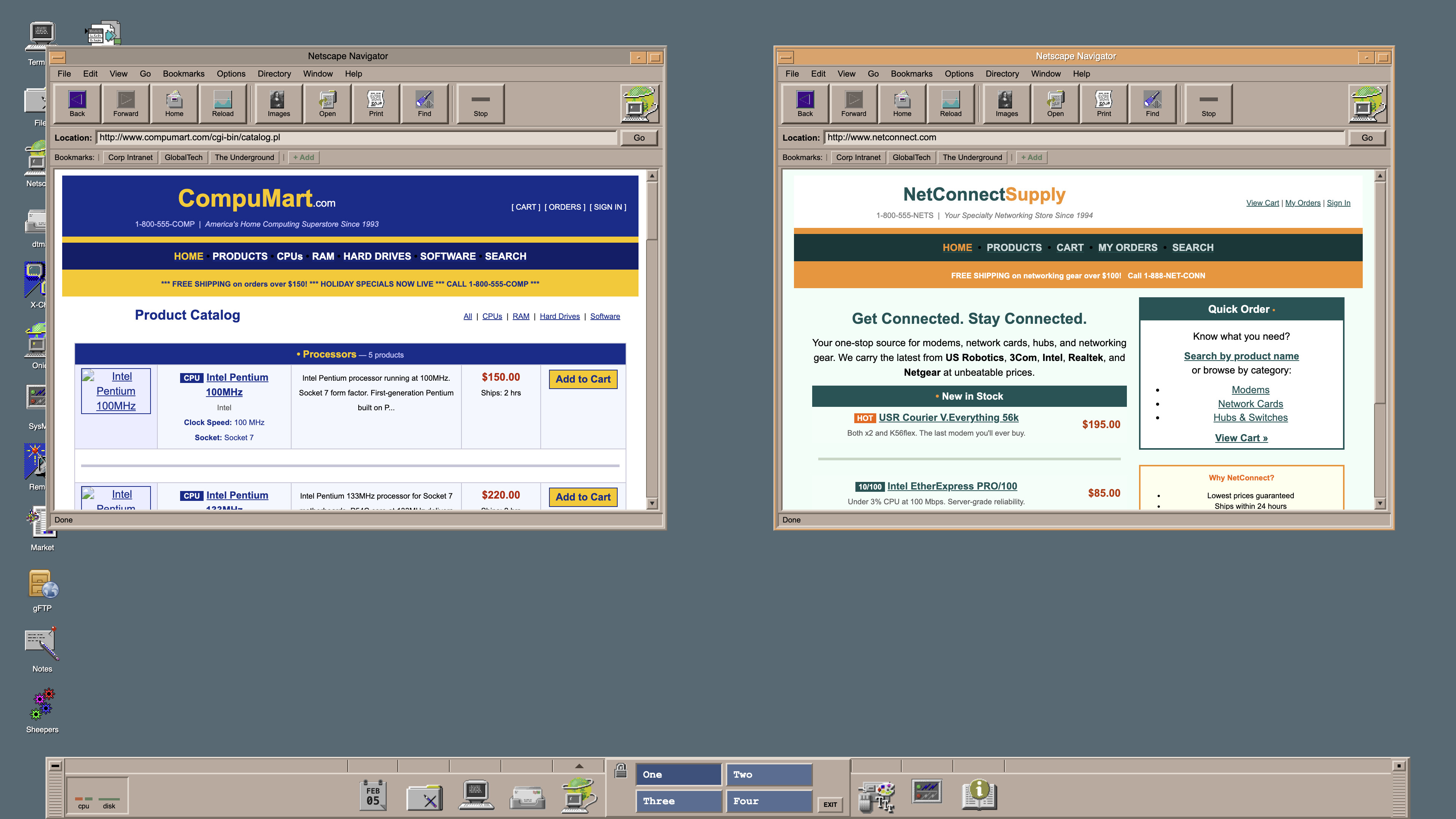
Task: Switch to workspace Two
Action: pos(769,774)
